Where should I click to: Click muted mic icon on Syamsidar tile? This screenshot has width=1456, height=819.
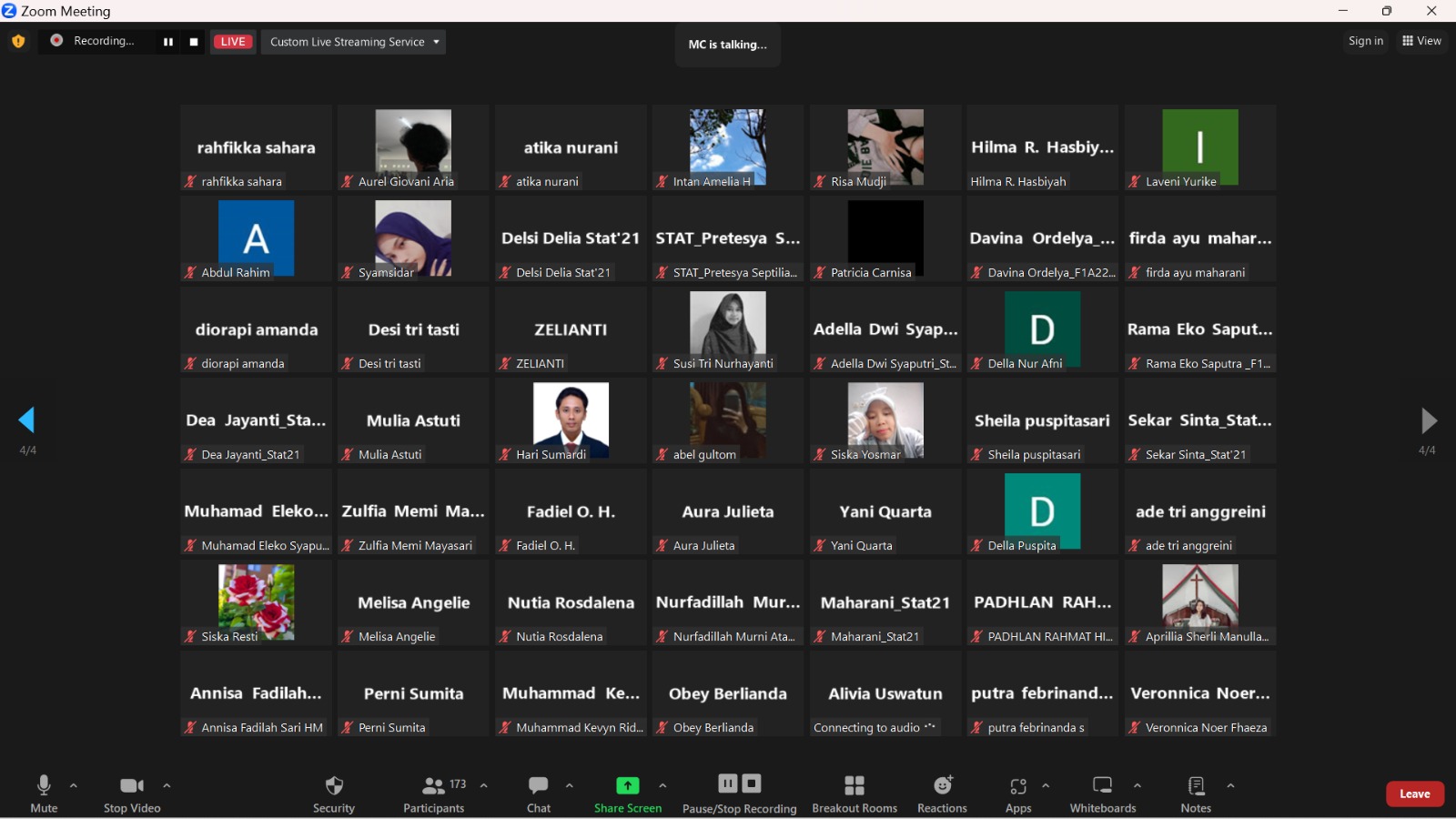(x=348, y=272)
